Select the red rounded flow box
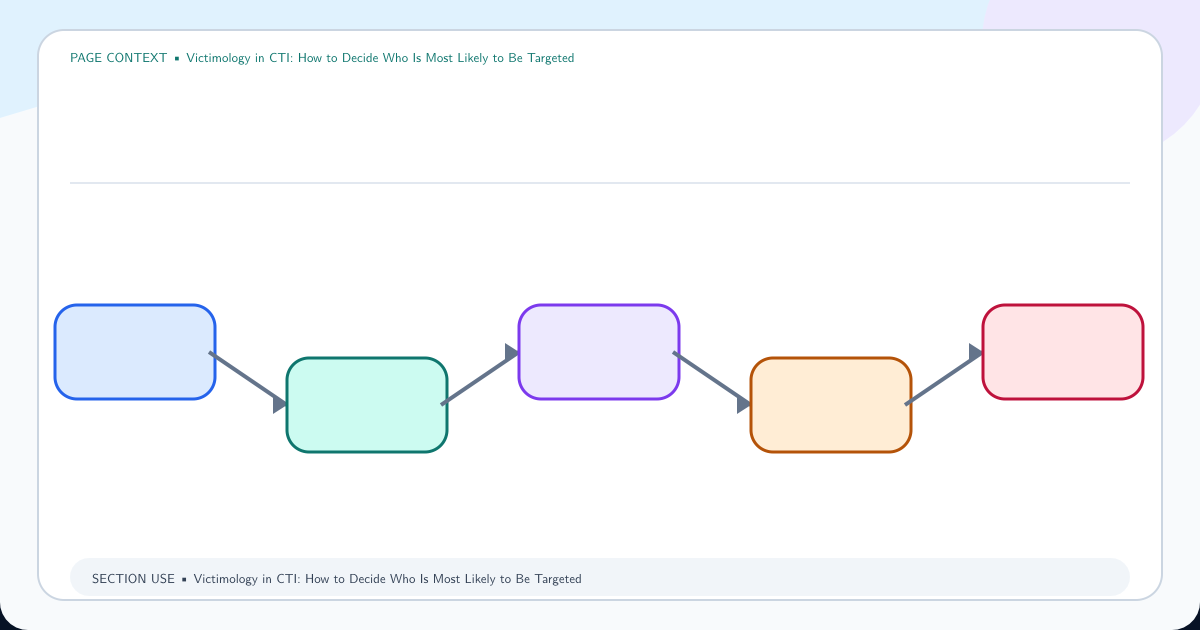Screen dimensions: 1200x630 point(1063,352)
